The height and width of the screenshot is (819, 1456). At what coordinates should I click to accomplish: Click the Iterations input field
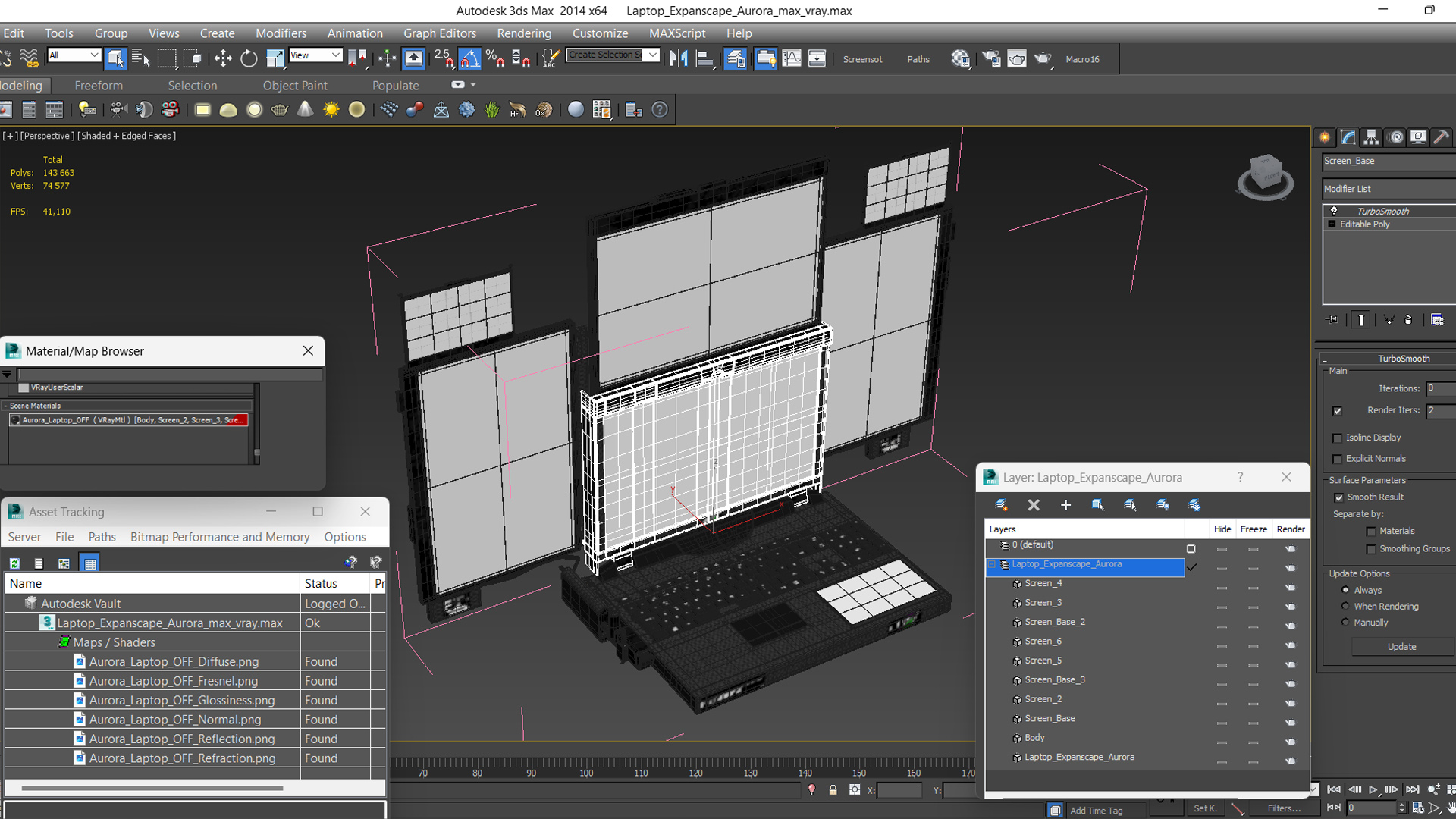(1440, 388)
